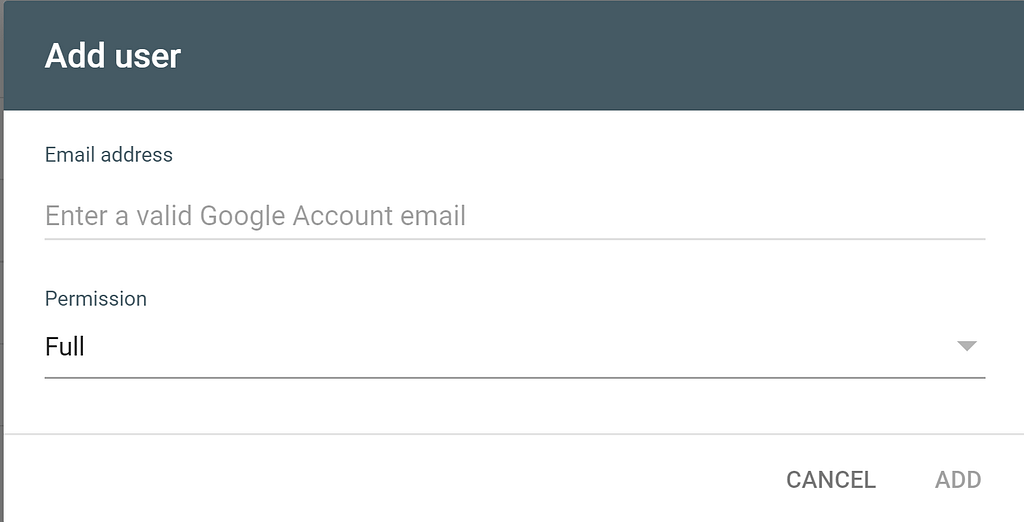Select the 'Full' permission value text

click(x=65, y=347)
